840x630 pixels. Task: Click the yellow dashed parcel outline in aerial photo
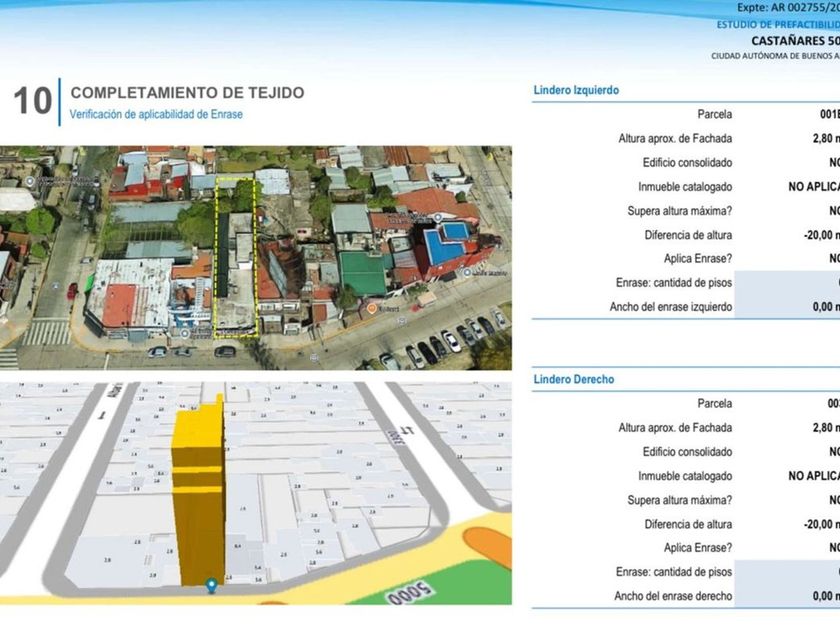(236, 257)
